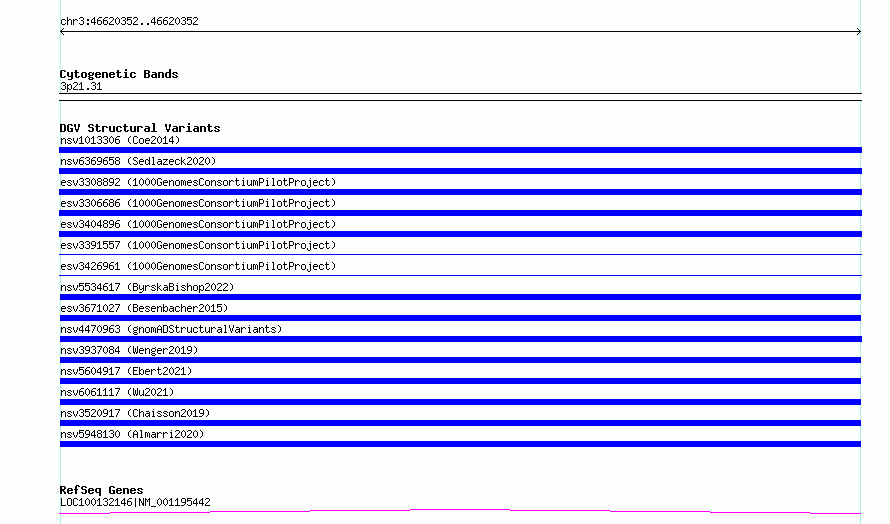Screen dimensions: 890x524
Task: Select nsv3520917 (Chaisson2019) label
Action: (135, 413)
